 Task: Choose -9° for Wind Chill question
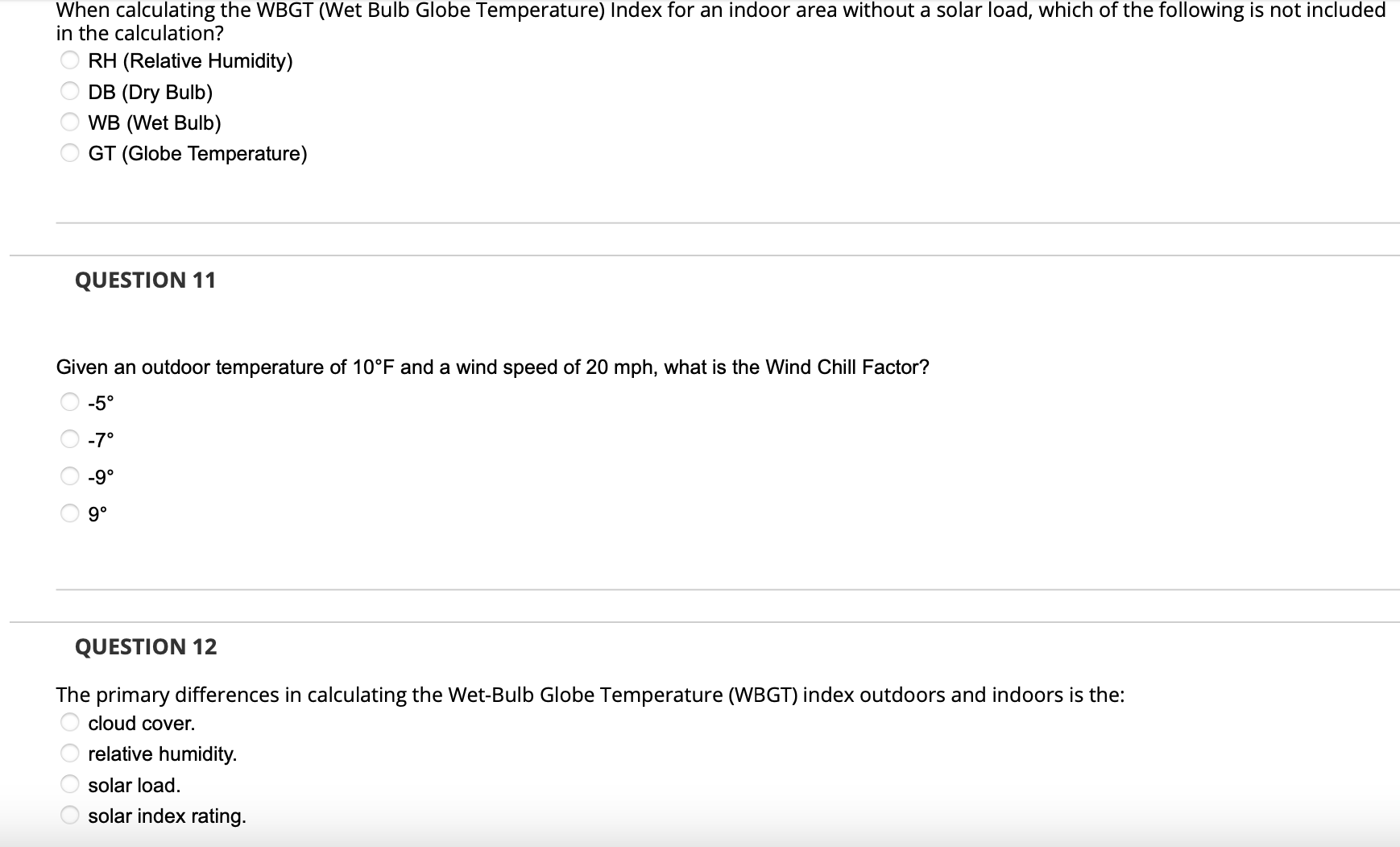68,474
